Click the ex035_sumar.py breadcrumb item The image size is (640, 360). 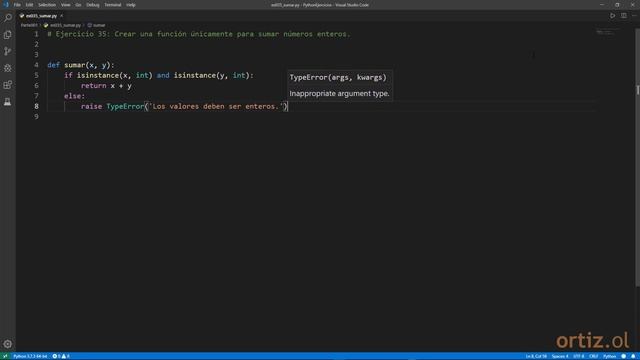click(x=62, y=25)
